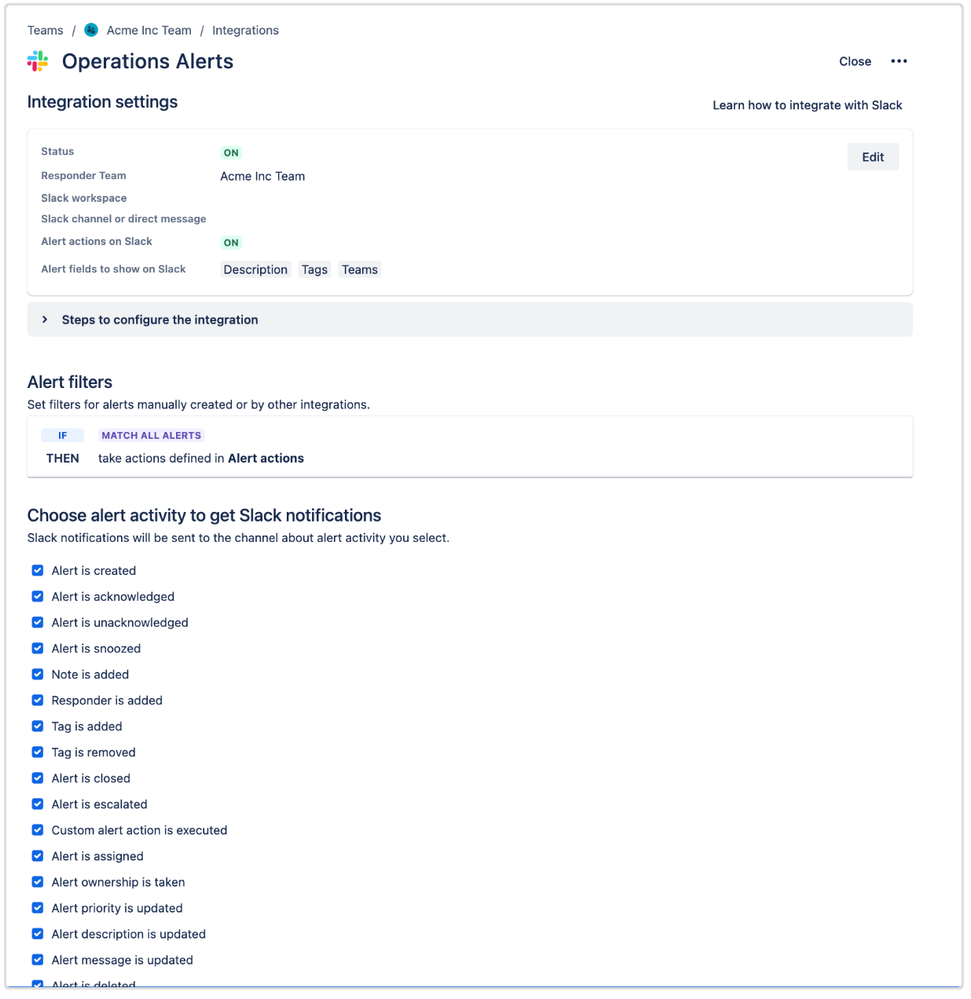Click Slack channel or direct message label
971x999 pixels.
click(124, 219)
